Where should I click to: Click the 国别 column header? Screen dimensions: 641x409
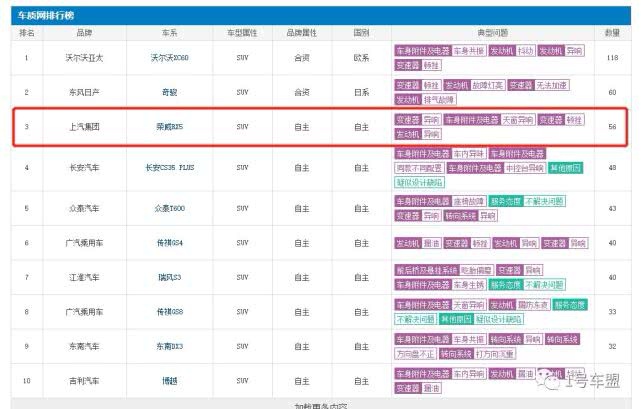tap(361, 33)
